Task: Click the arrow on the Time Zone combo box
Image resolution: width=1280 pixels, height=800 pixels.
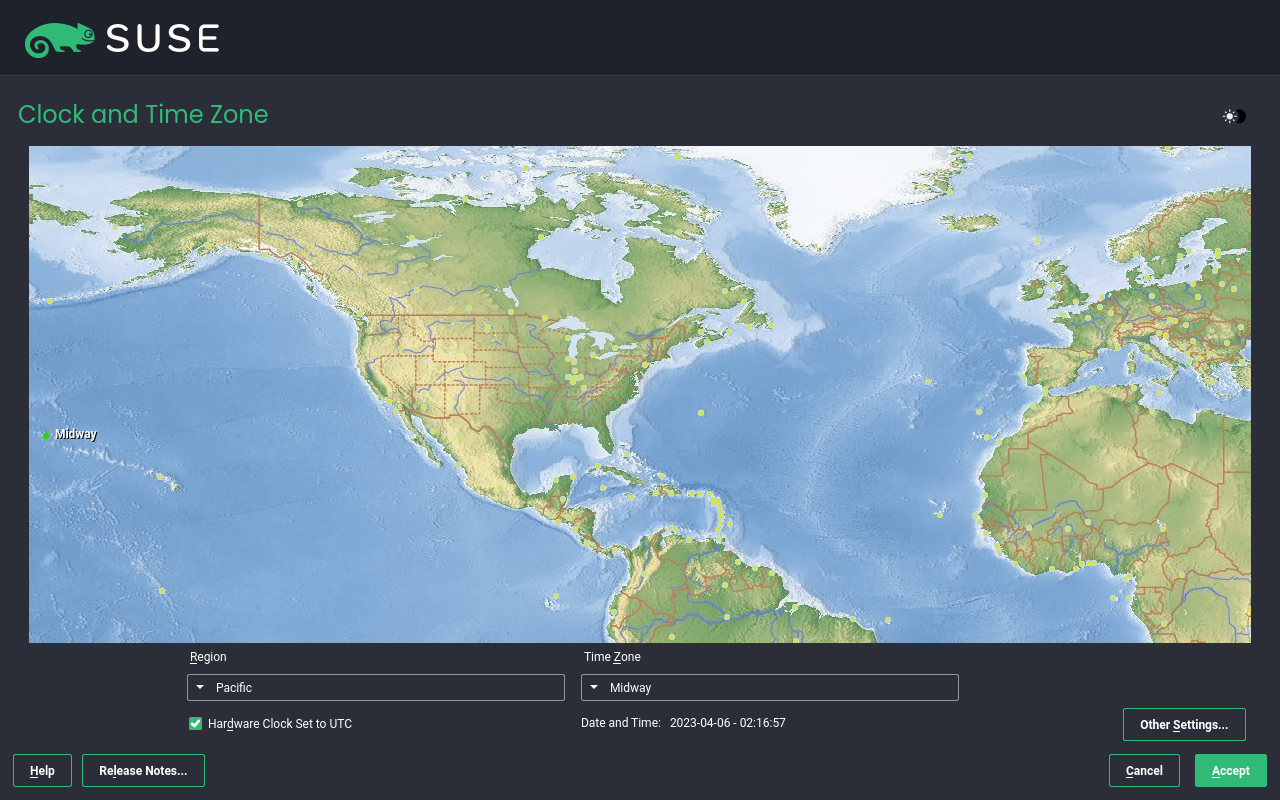Action: tap(594, 688)
